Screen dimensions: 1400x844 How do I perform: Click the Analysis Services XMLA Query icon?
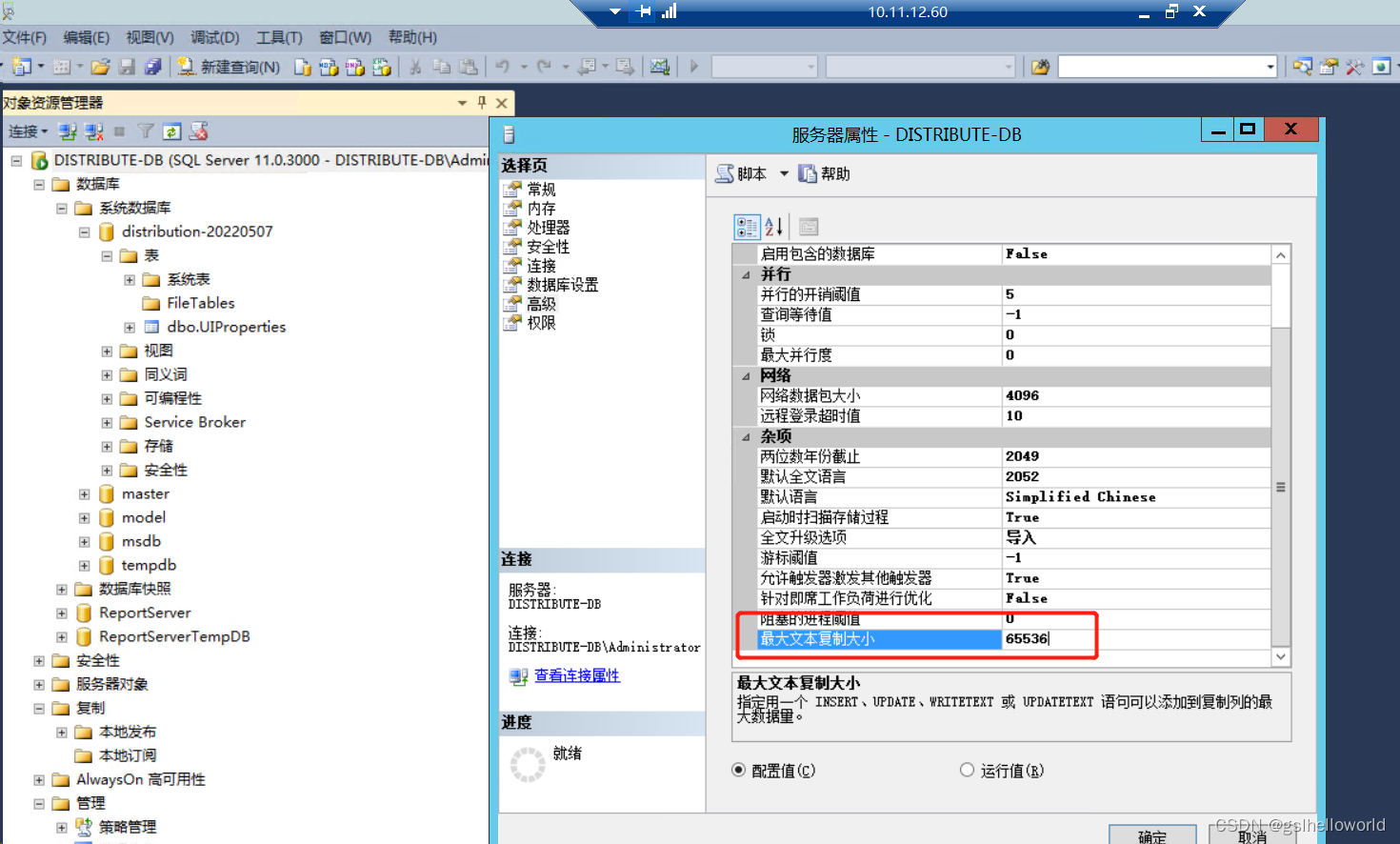pos(382,67)
